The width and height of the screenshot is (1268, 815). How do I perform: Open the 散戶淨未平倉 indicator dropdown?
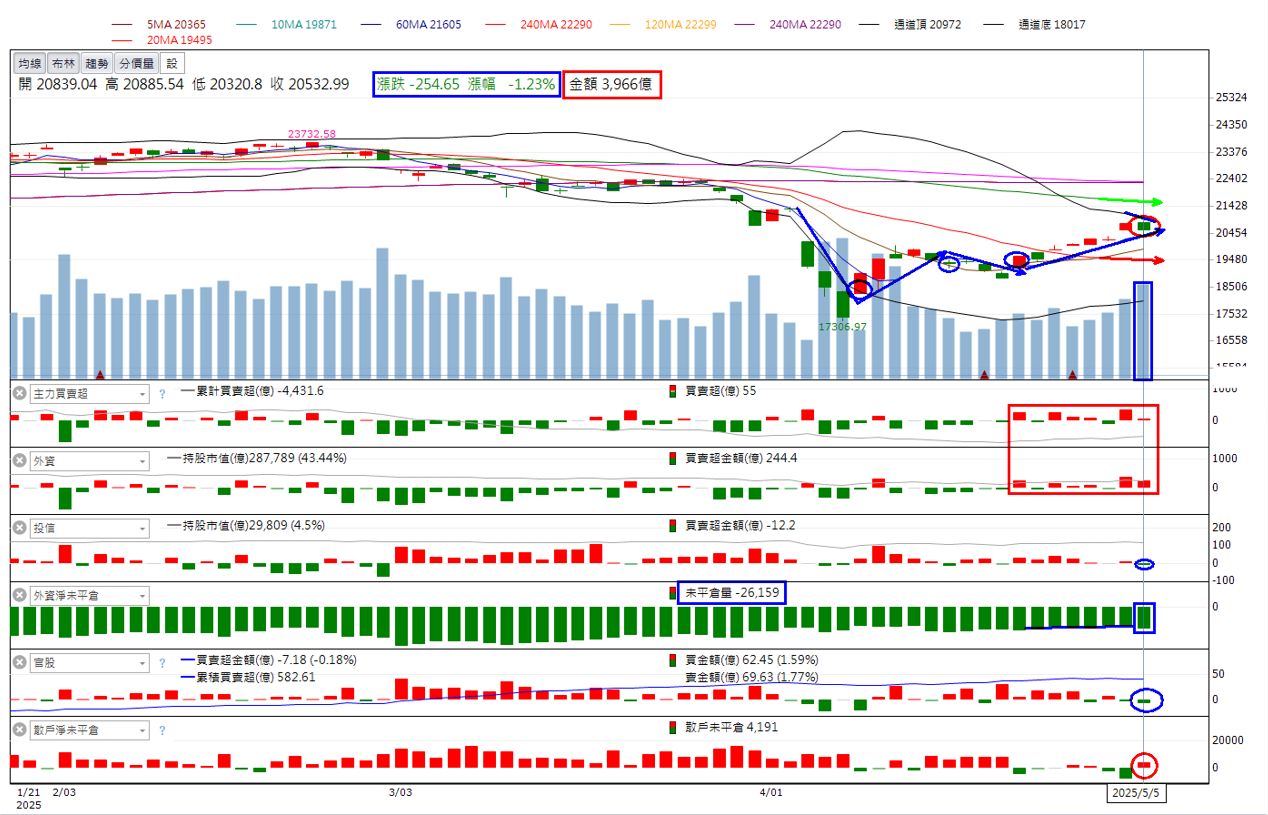coord(89,730)
